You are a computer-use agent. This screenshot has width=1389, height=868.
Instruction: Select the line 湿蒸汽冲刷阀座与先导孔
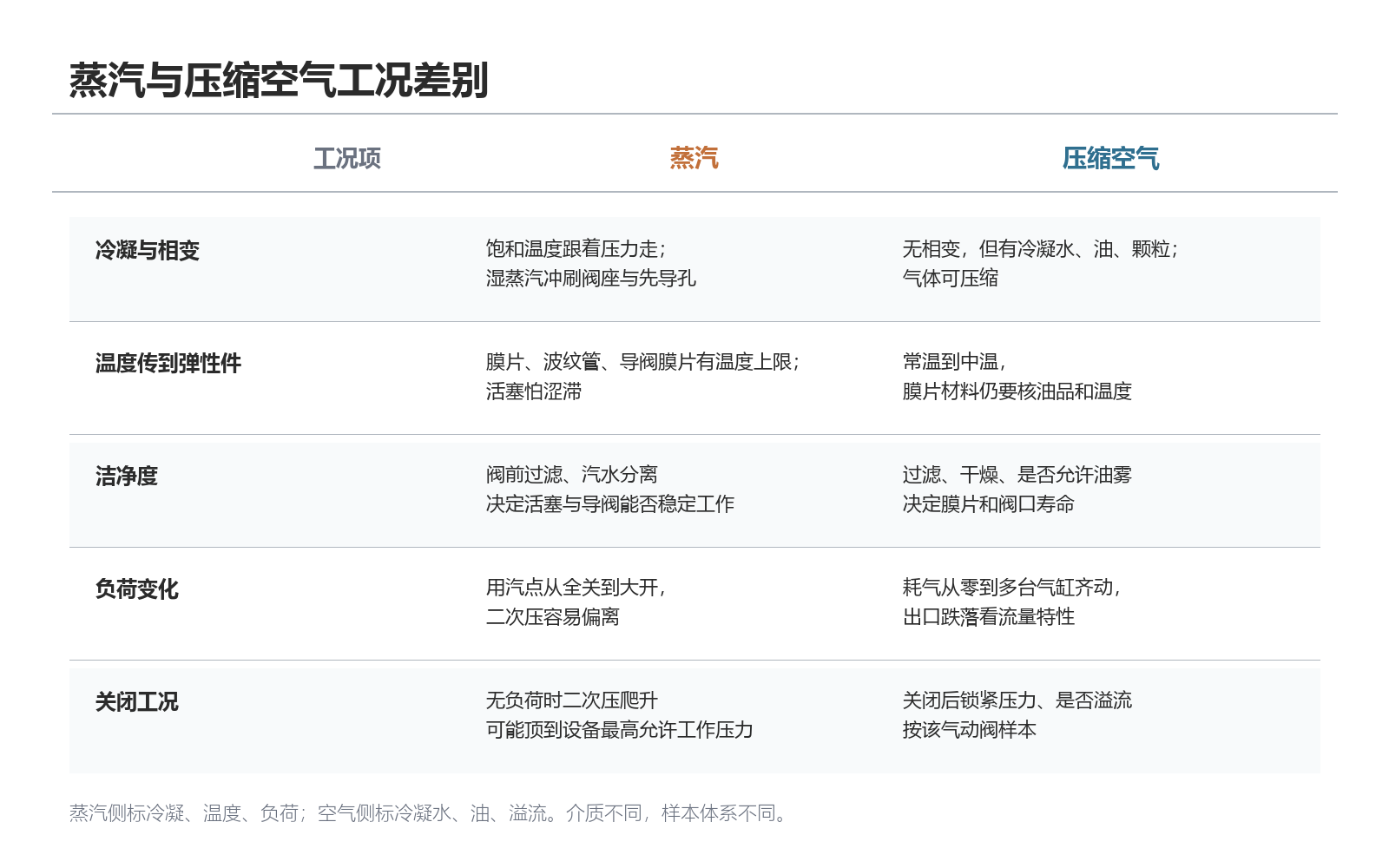coord(591,279)
